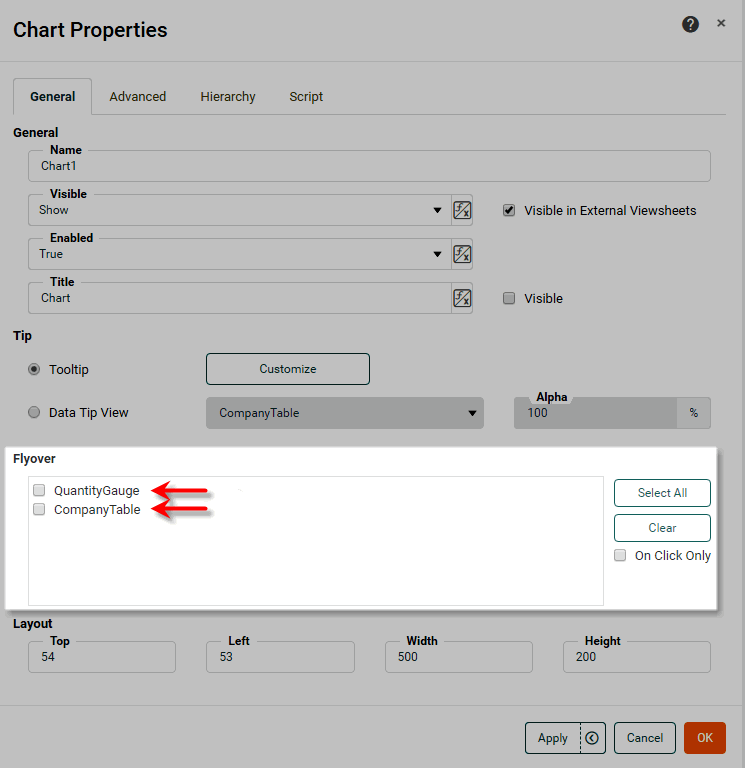745x768 pixels.
Task: Click the Name input field
Action: pyautogui.click(x=370, y=166)
